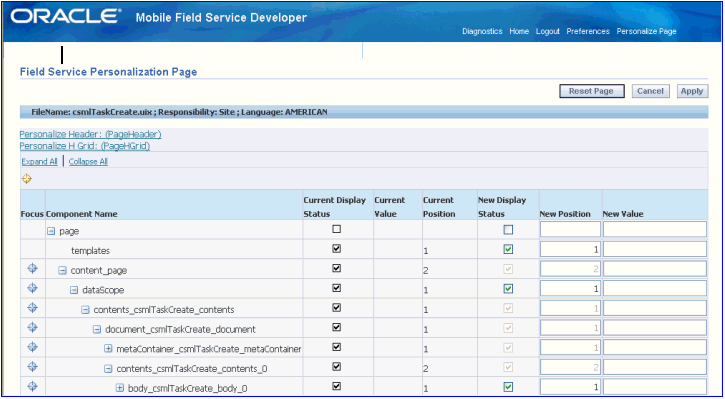Click Logout in the top menu

548,31
